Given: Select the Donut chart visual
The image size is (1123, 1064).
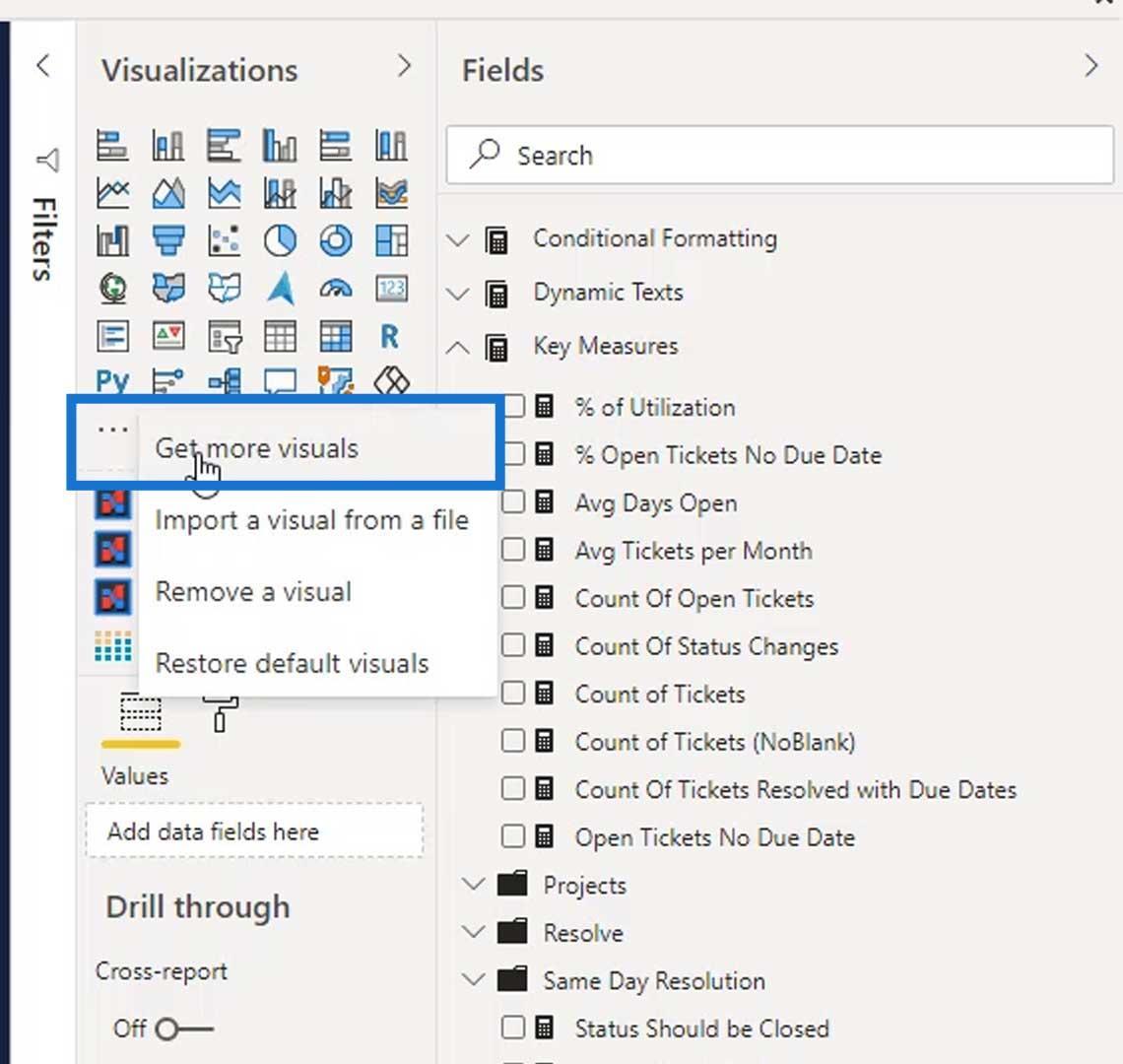Looking at the screenshot, I should 336,240.
